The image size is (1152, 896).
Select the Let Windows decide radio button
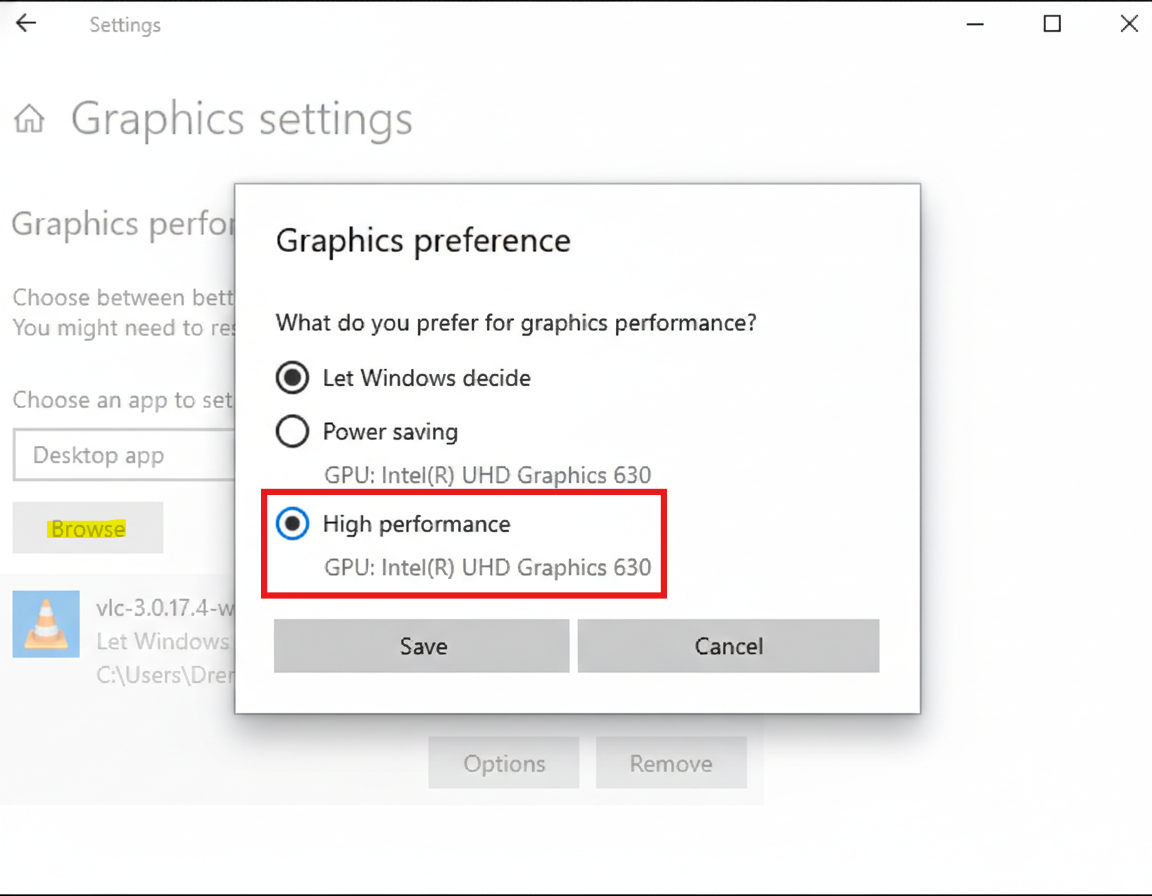292,378
